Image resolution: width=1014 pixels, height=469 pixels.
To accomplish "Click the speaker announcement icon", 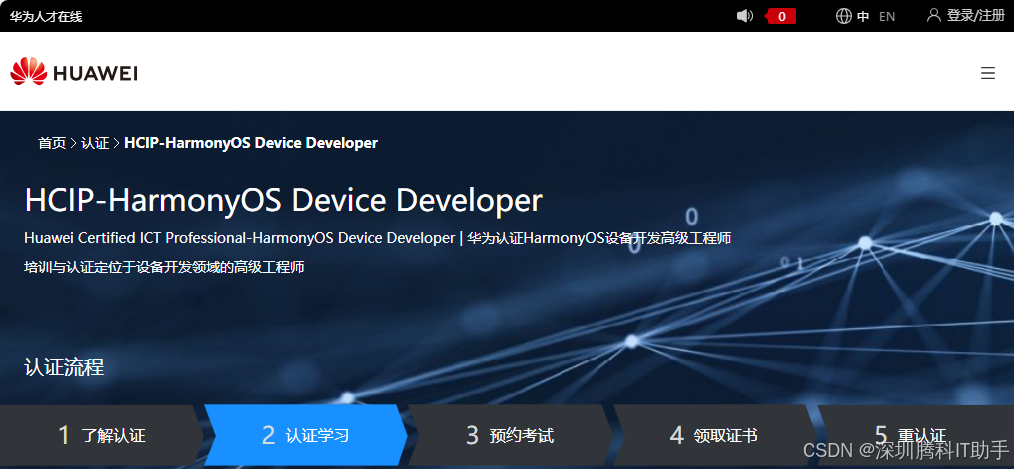I will click(745, 16).
